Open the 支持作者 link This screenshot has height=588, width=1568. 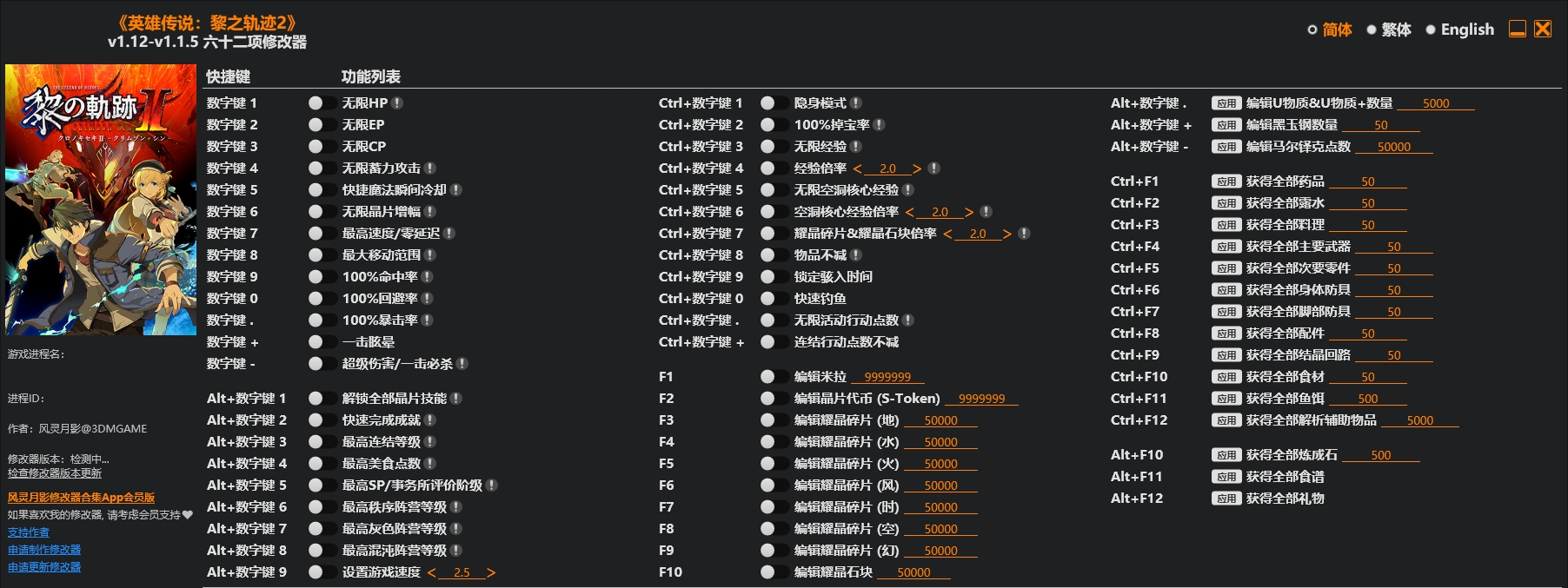coord(29,532)
